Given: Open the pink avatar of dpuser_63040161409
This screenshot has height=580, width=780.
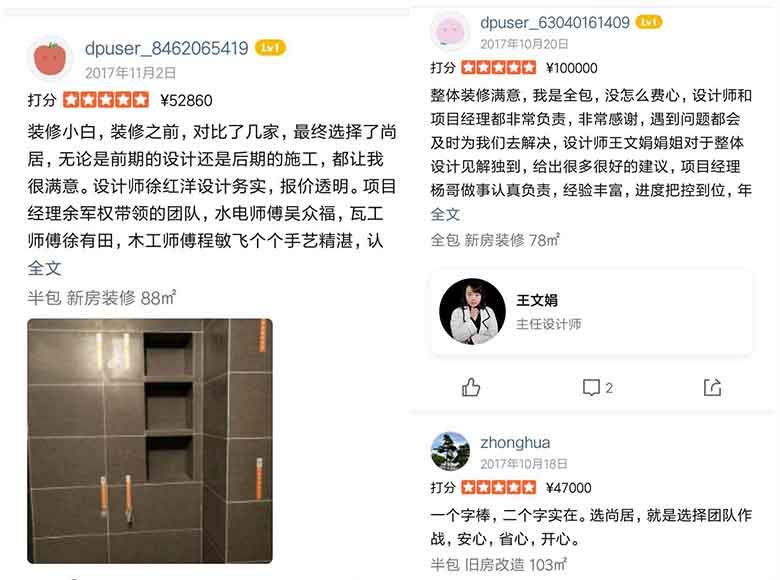Looking at the screenshot, I should pyautogui.click(x=450, y=31).
